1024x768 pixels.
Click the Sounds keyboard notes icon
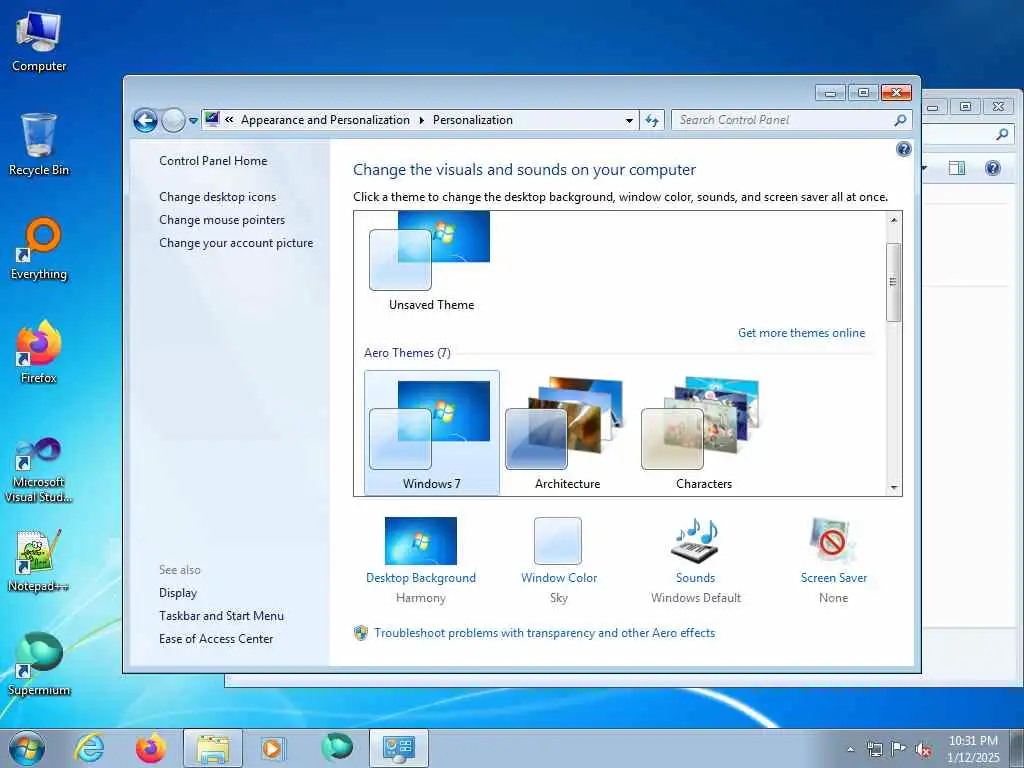(696, 541)
